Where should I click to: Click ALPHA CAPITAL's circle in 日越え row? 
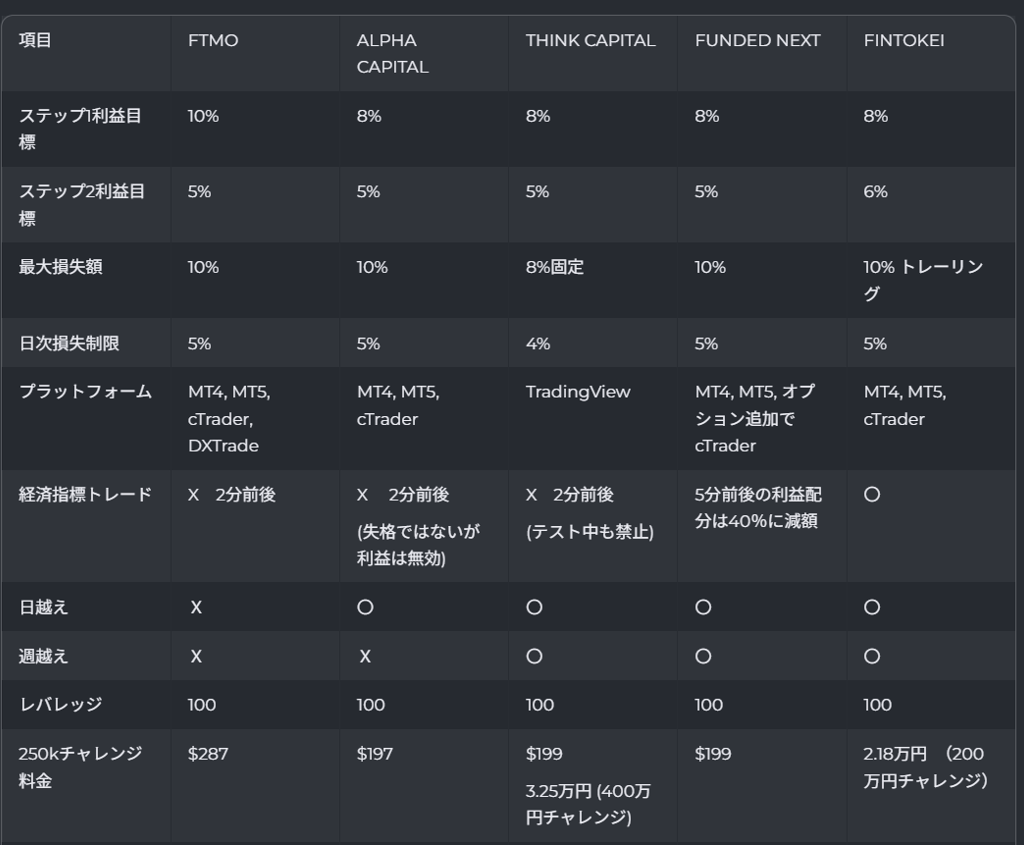[x=365, y=608]
